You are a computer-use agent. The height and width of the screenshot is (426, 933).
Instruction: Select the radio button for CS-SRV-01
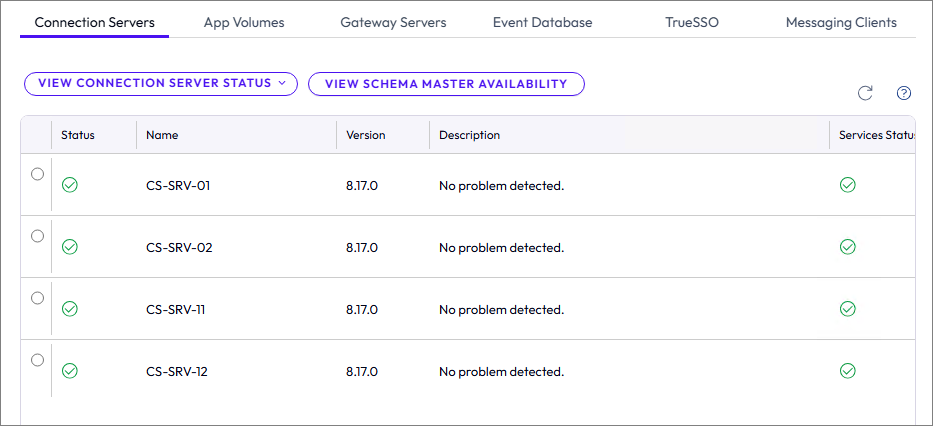[38, 174]
